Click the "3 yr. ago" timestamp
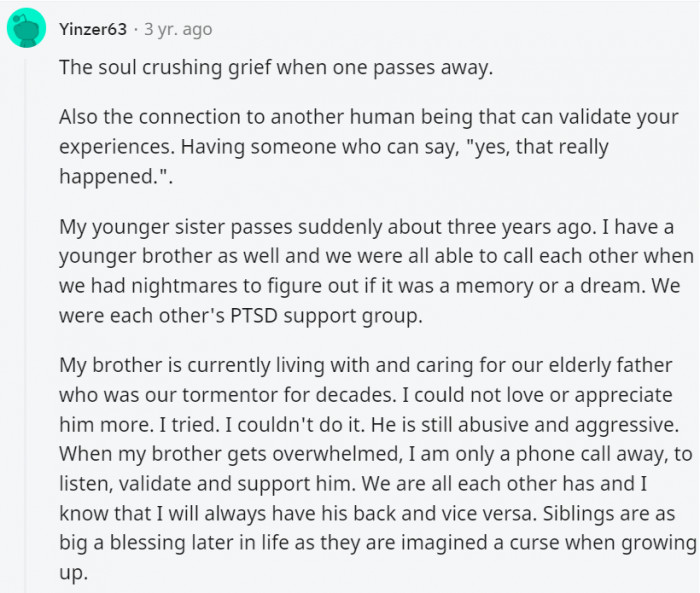The height and width of the screenshot is (593, 700). click(x=178, y=29)
